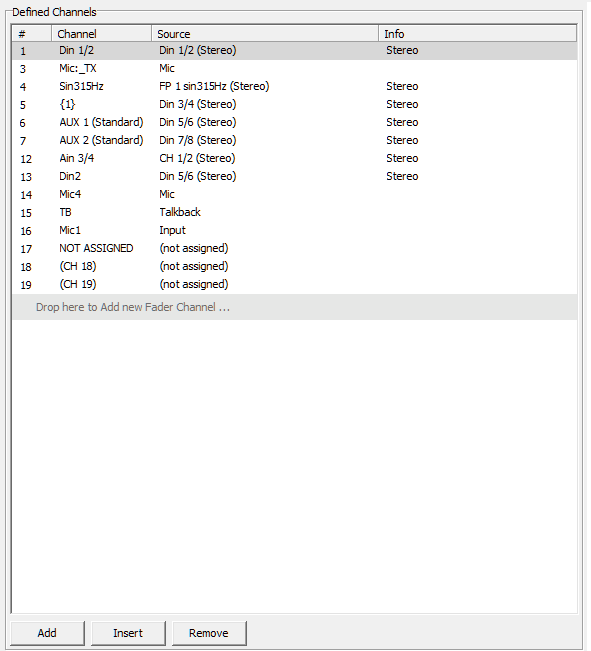Click the Add button

[47, 633]
